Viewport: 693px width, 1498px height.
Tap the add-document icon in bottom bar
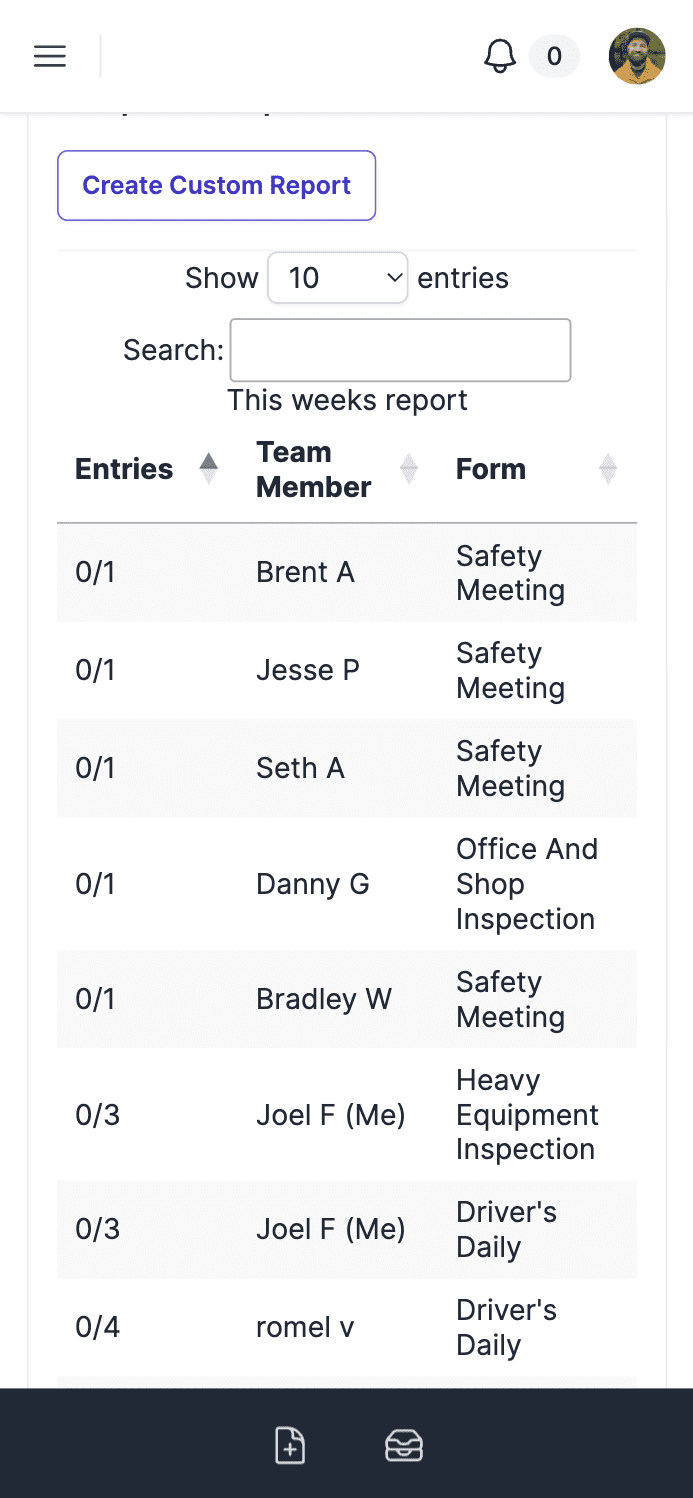pyautogui.click(x=290, y=1446)
